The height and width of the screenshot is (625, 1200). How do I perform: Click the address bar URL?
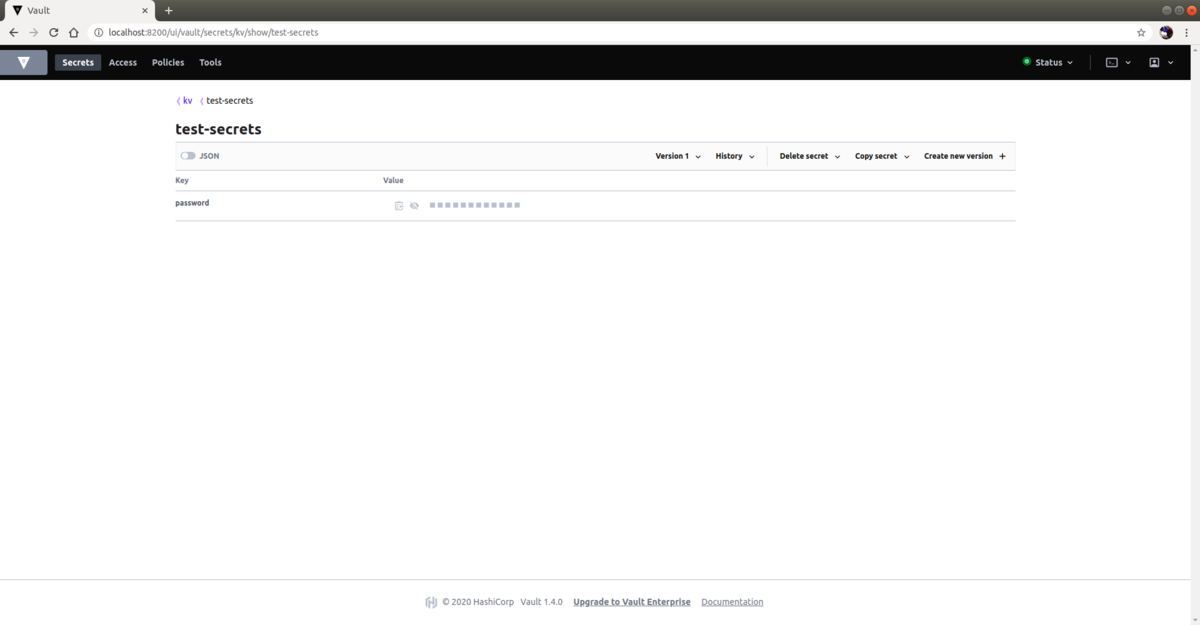[213, 32]
